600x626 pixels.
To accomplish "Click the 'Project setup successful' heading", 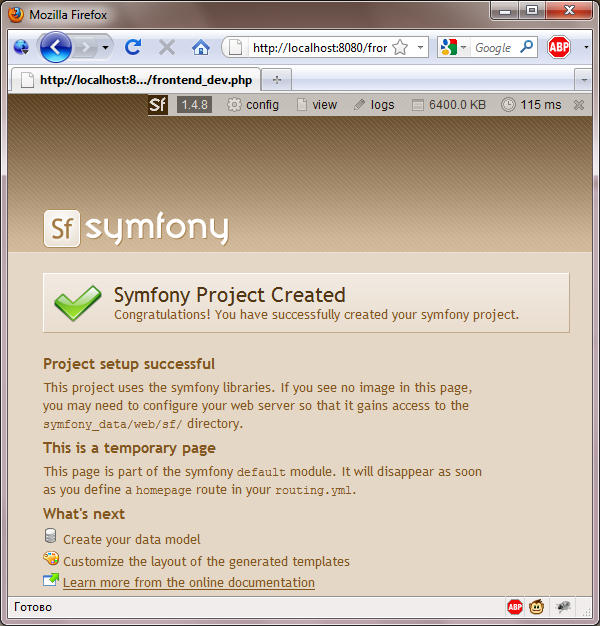I will click(129, 364).
